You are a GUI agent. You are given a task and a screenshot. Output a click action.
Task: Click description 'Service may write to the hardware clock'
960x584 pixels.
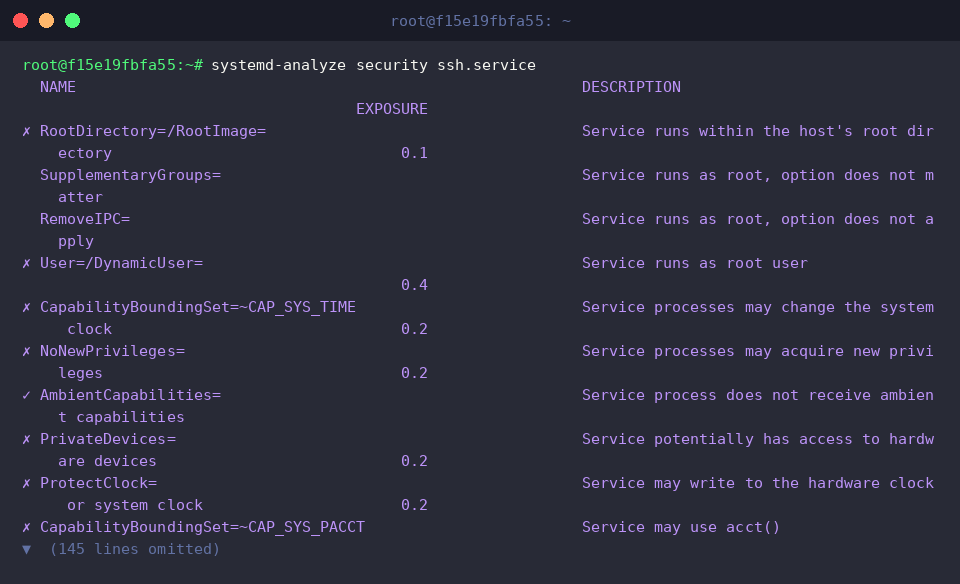click(758, 484)
